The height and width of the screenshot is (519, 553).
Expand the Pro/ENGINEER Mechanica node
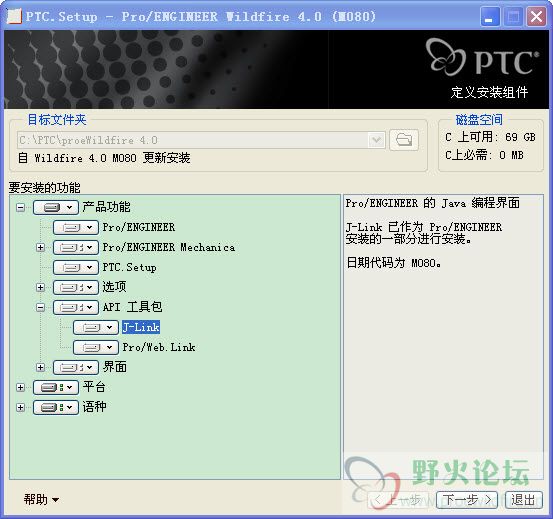41,248
